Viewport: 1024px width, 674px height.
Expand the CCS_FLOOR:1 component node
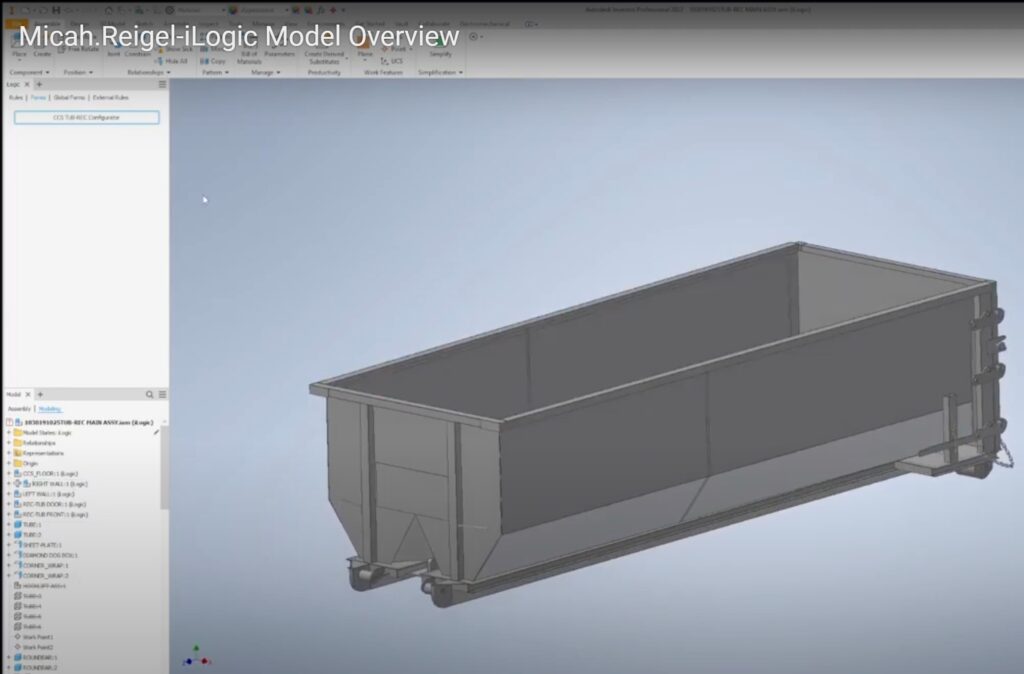(8, 473)
